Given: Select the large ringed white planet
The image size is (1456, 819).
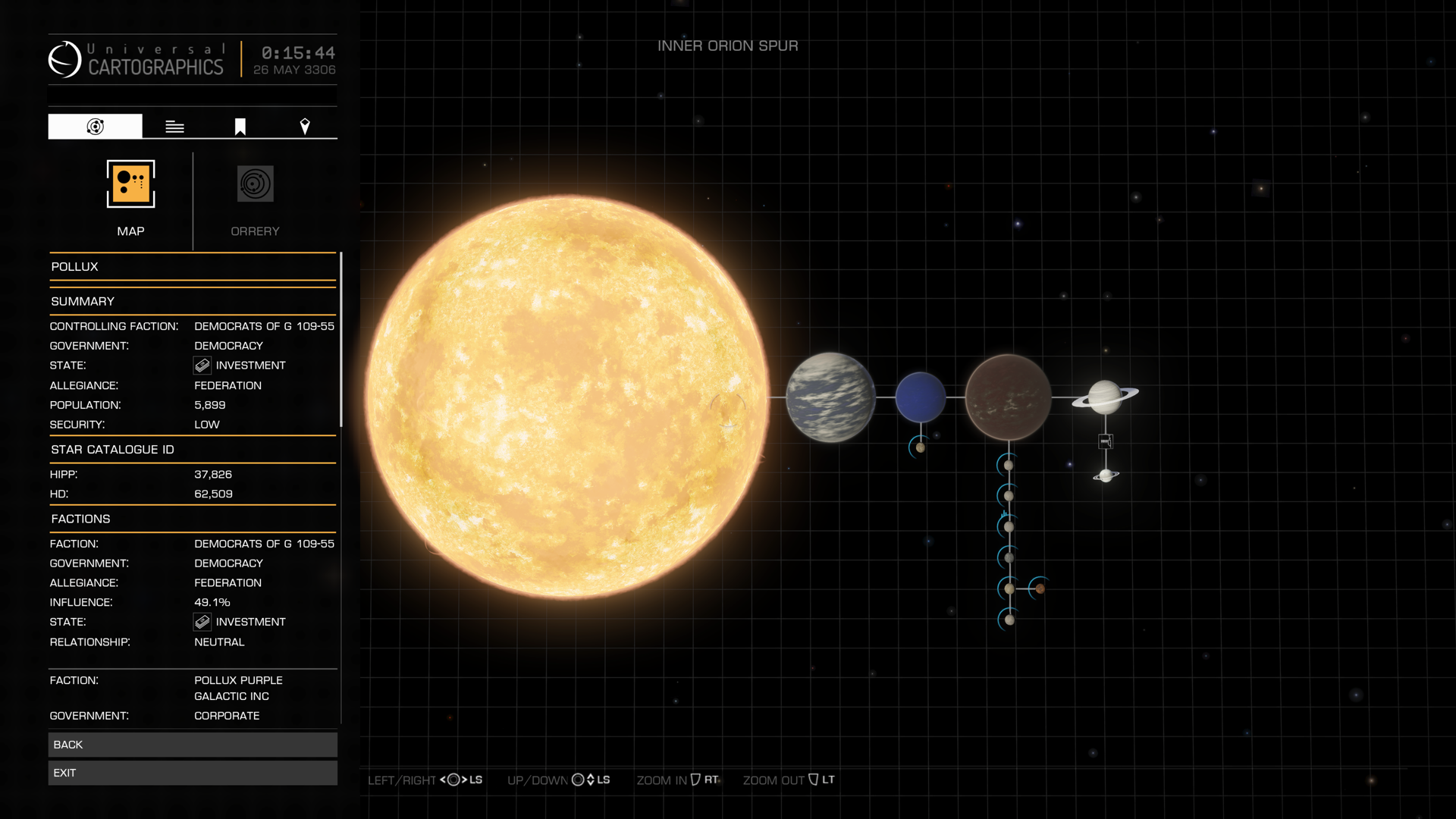Looking at the screenshot, I should (1105, 397).
